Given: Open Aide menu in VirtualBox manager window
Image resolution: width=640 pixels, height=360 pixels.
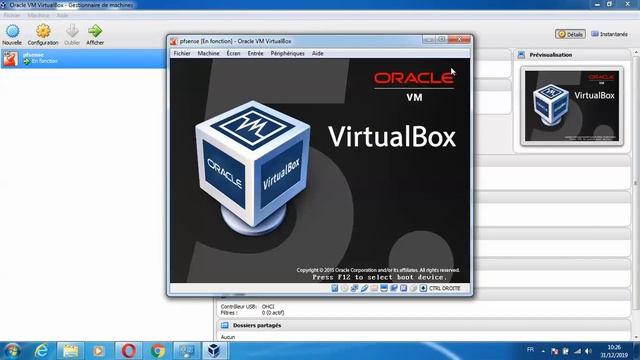Looking at the screenshot, I should point(62,16).
